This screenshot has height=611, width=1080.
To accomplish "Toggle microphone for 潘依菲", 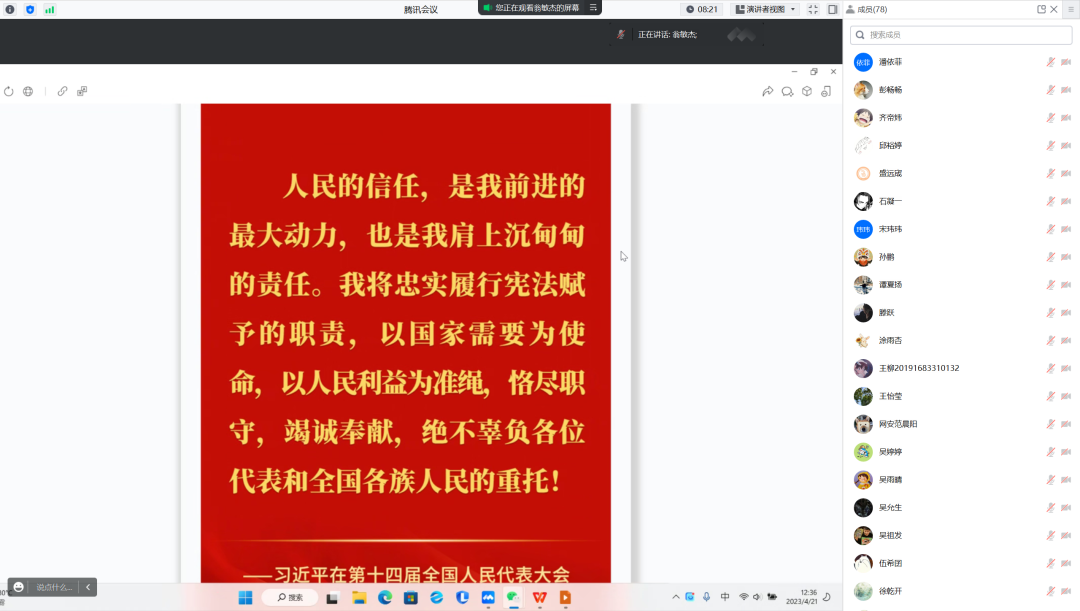I will point(1051,62).
